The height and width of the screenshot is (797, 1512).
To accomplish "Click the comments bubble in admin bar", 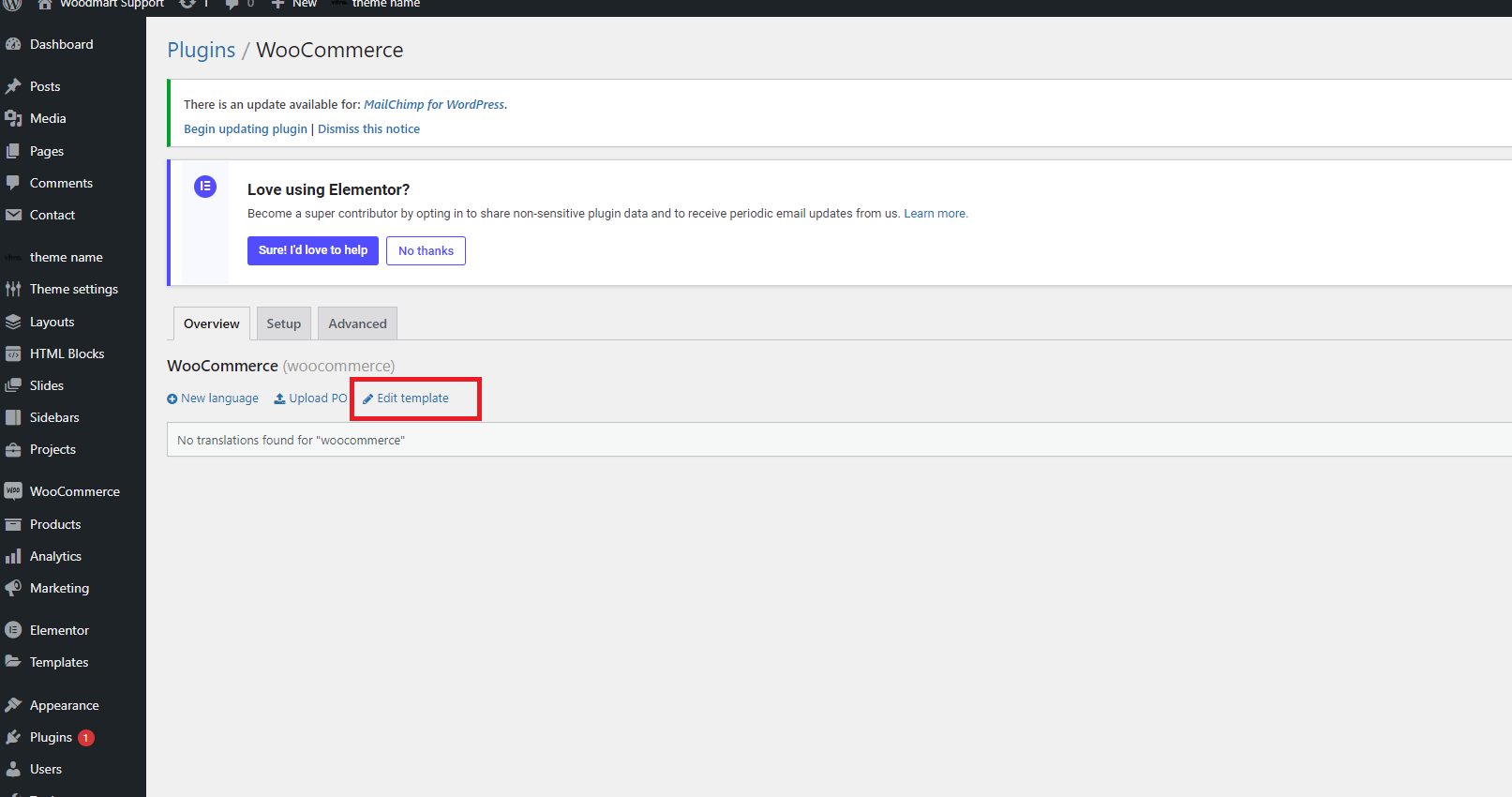I will (x=232, y=5).
